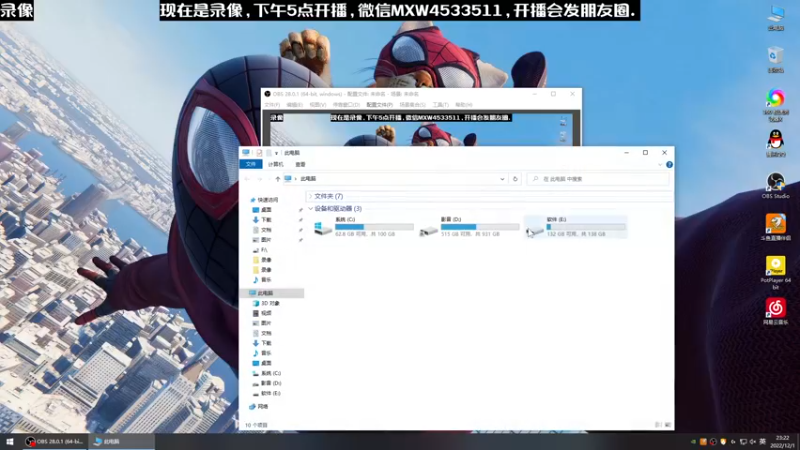Open the 影音 (D:) drive in the main pane
Screen dimensions: 800x450
click(469, 227)
